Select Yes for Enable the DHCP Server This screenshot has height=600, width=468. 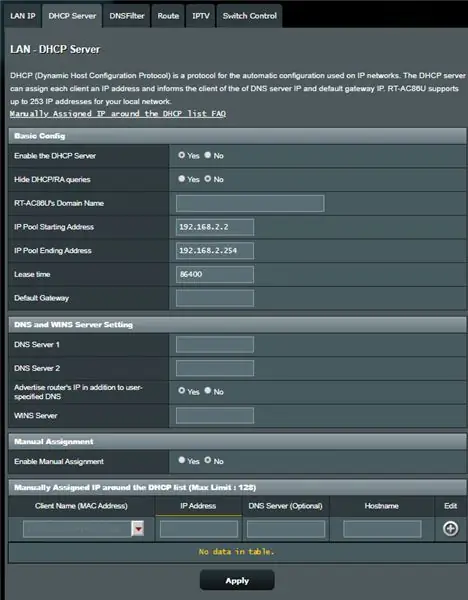tap(182, 155)
